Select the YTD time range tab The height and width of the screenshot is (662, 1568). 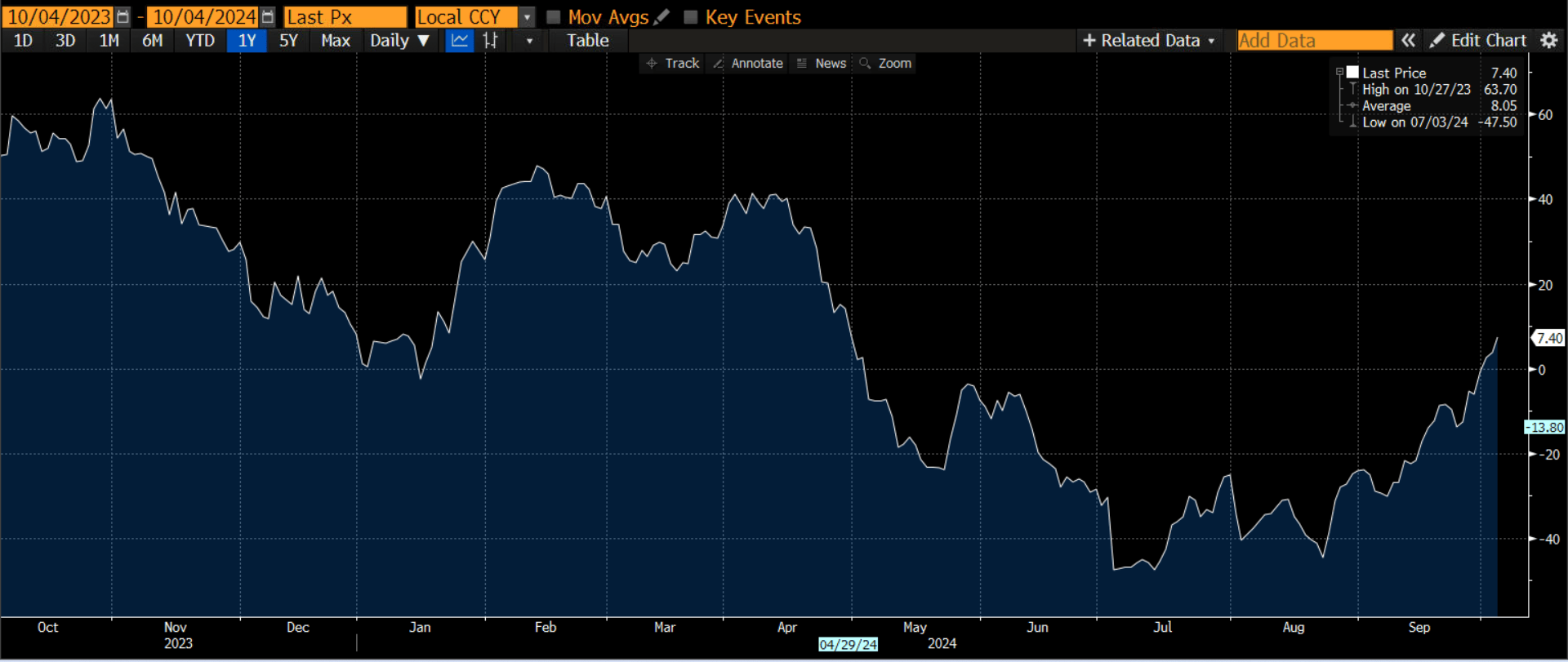(x=200, y=41)
